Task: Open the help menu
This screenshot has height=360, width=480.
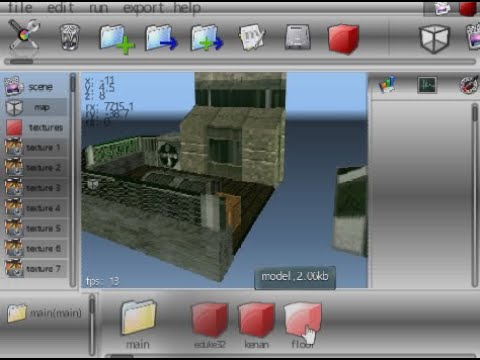Action: [x=187, y=7]
